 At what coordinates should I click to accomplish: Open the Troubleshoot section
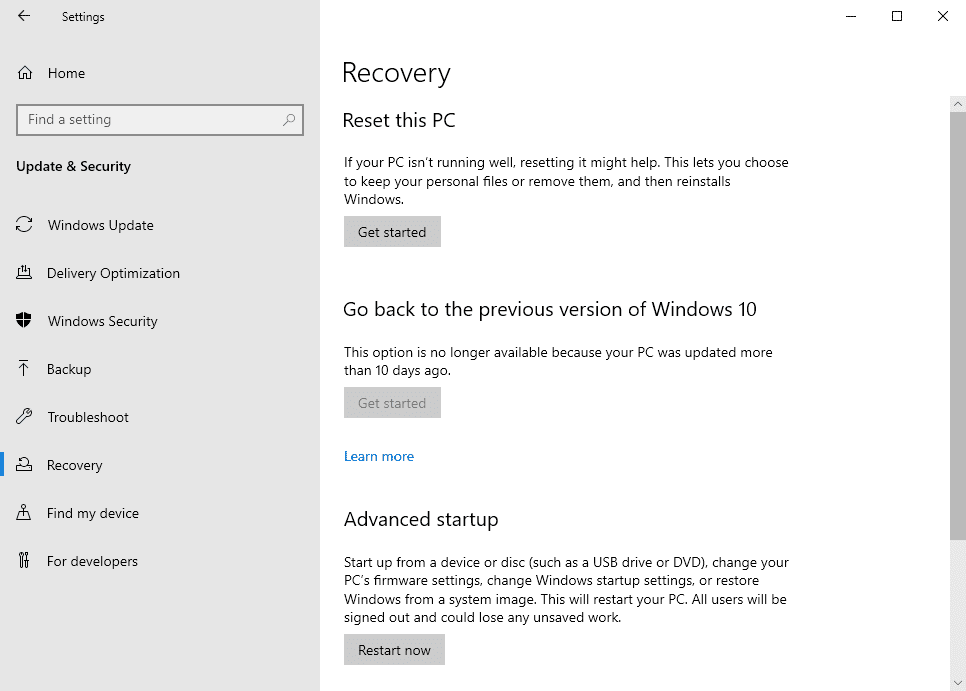pos(88,418)
